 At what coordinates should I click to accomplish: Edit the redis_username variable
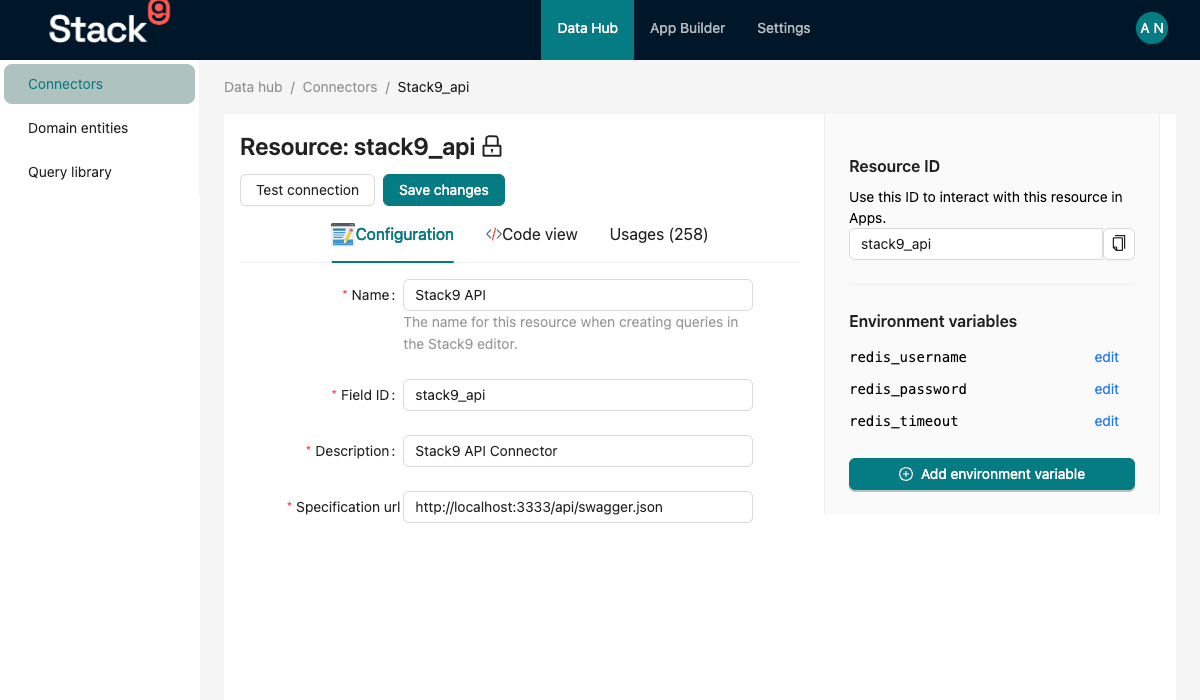click(1106, 357)
